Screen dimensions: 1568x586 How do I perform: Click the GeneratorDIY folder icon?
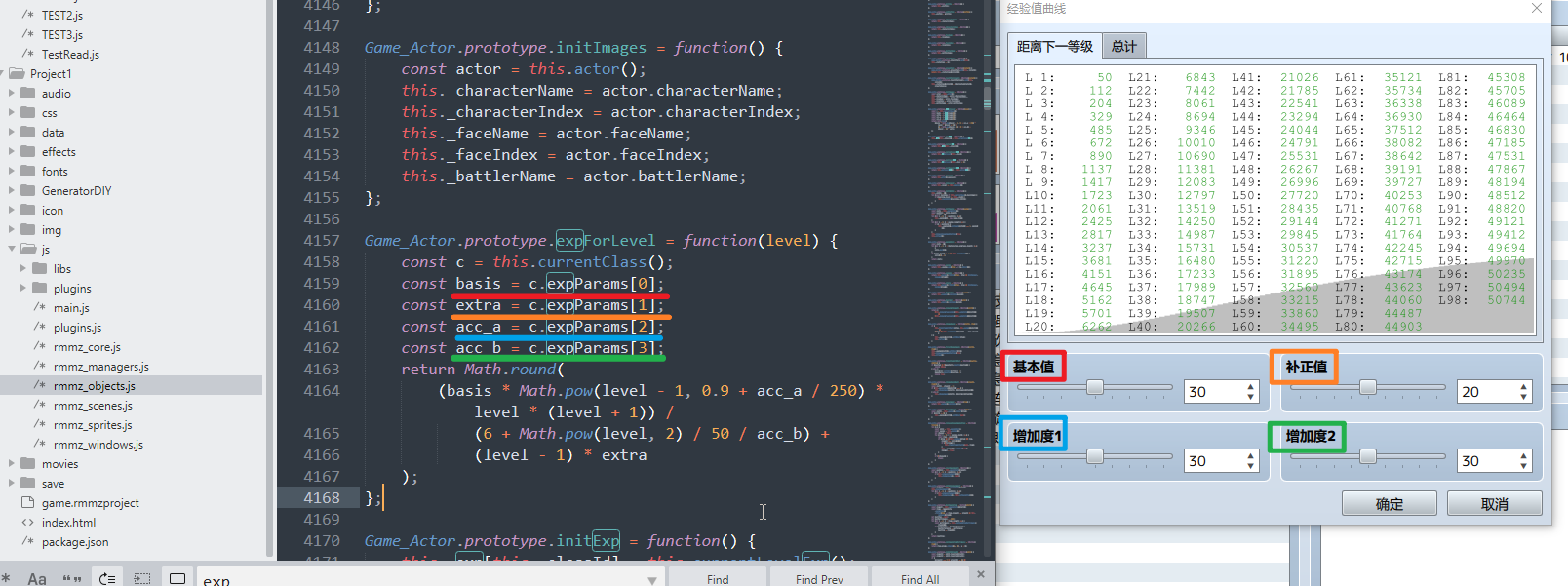pos(28,191)
